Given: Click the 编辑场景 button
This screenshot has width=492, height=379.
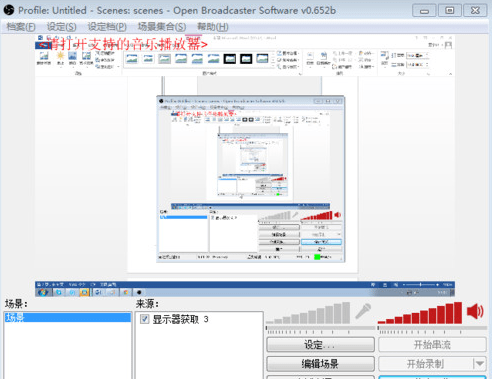Looking at the screenshot, I should 320,364.
